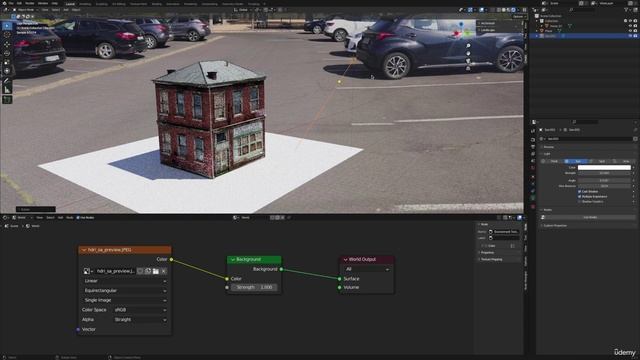
Task: Open image file folder icon in texture node
Action: click(x=156, y=271)
